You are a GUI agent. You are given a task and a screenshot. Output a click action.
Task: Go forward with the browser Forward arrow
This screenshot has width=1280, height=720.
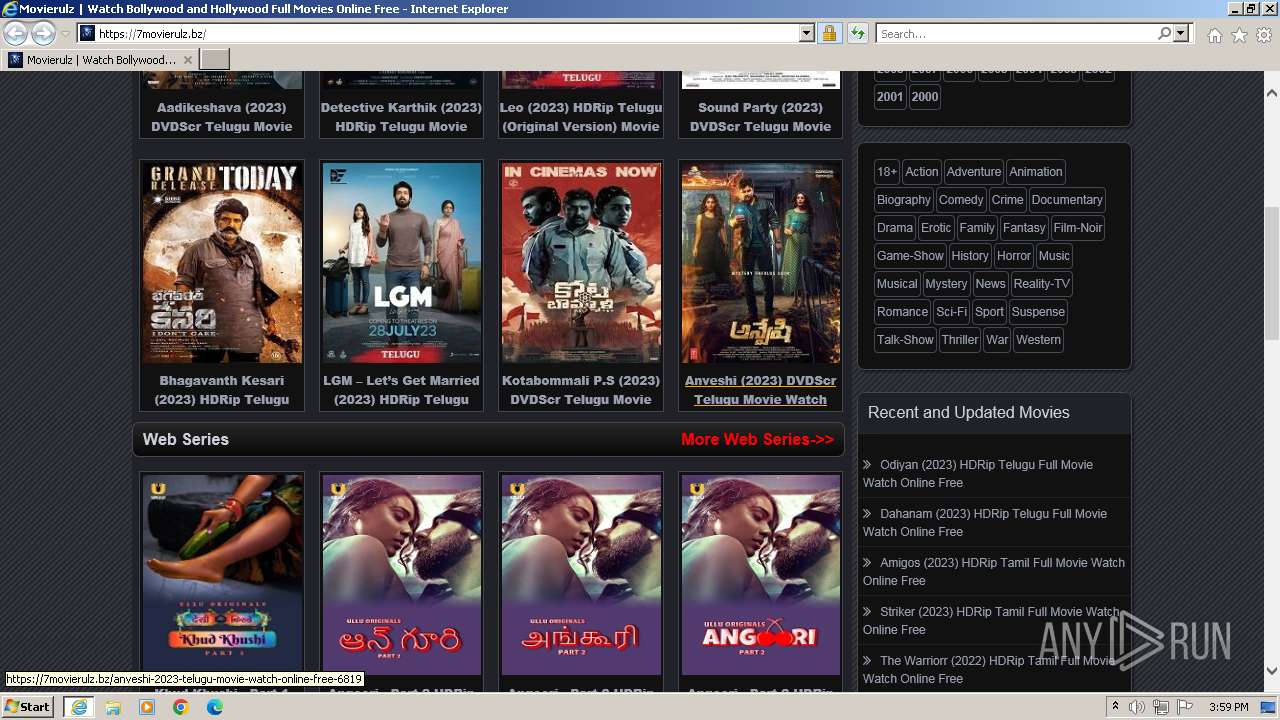click(x=43, y=34)
